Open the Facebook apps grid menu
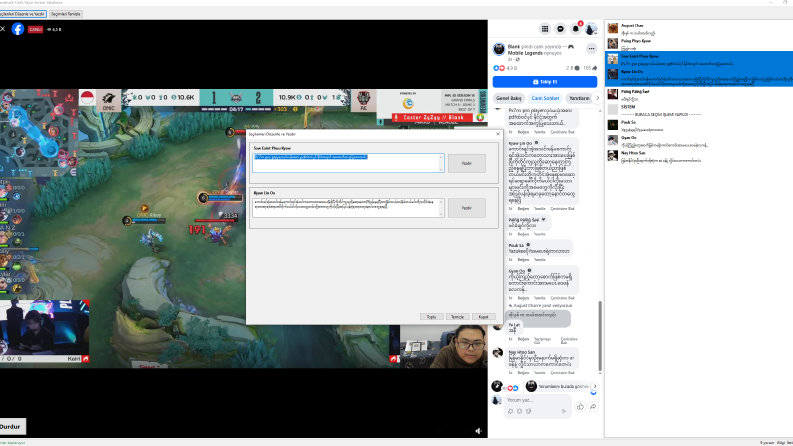 pyautogui.click(x=545, y=29)
